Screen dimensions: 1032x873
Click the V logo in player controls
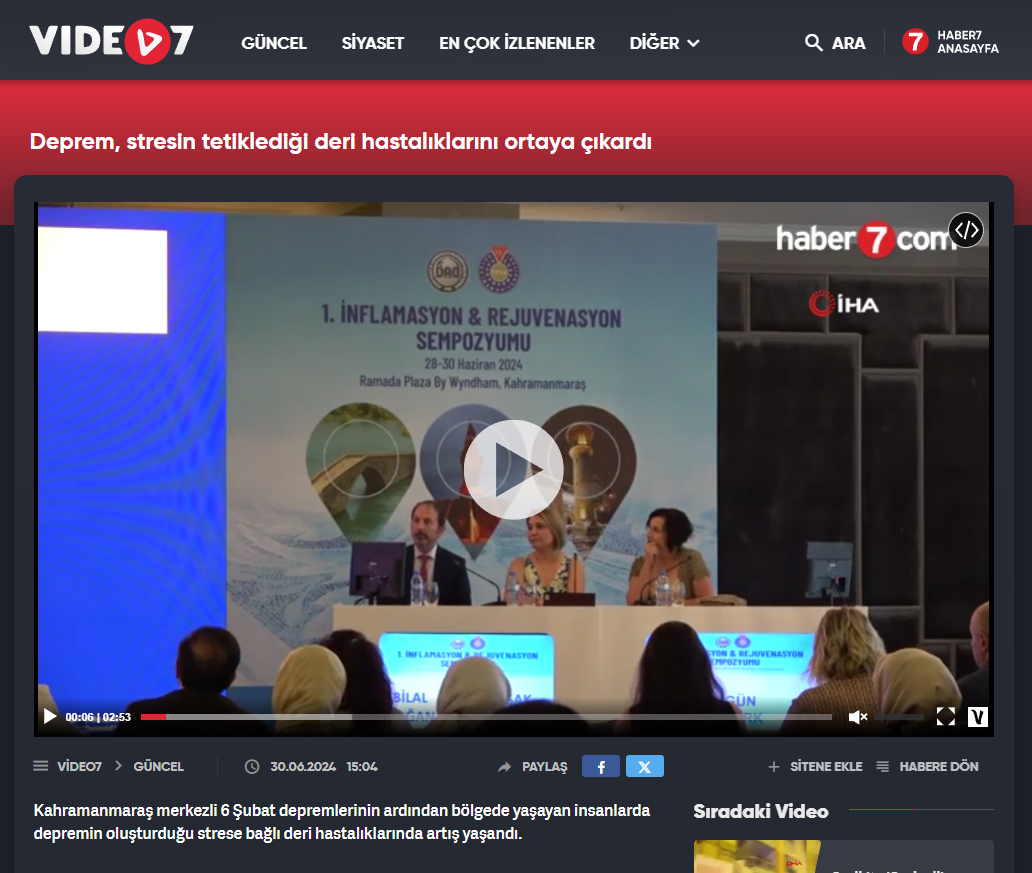click(977, 716)
